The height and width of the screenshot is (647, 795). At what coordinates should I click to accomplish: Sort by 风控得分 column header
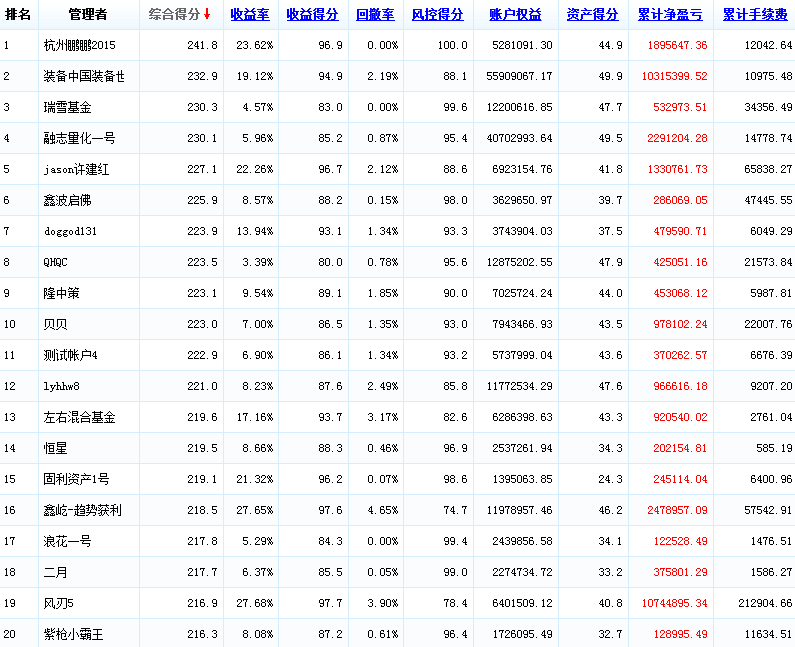(x=438, y=15)
